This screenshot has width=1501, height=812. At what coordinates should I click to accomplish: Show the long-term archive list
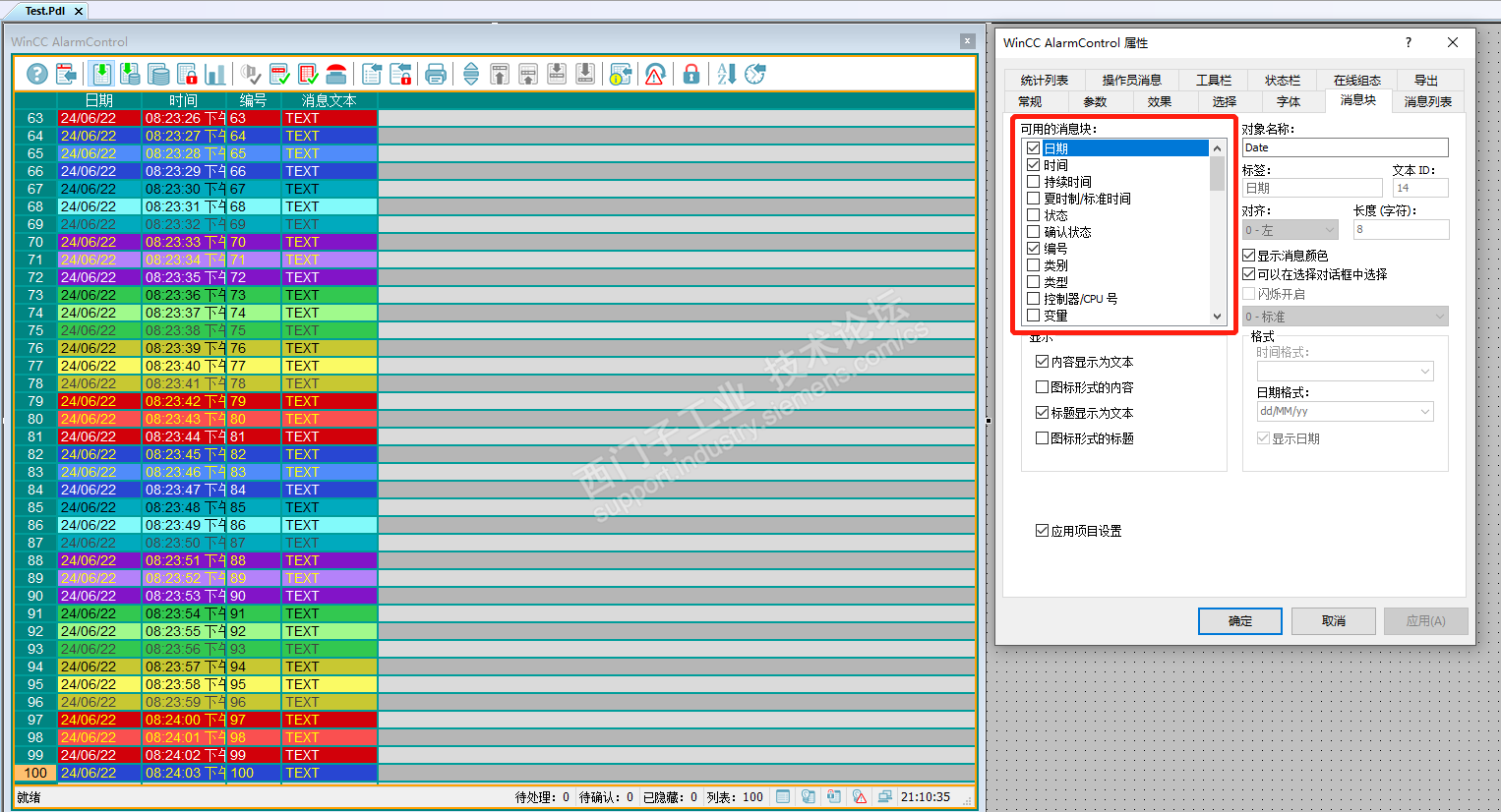coord(158,74)
